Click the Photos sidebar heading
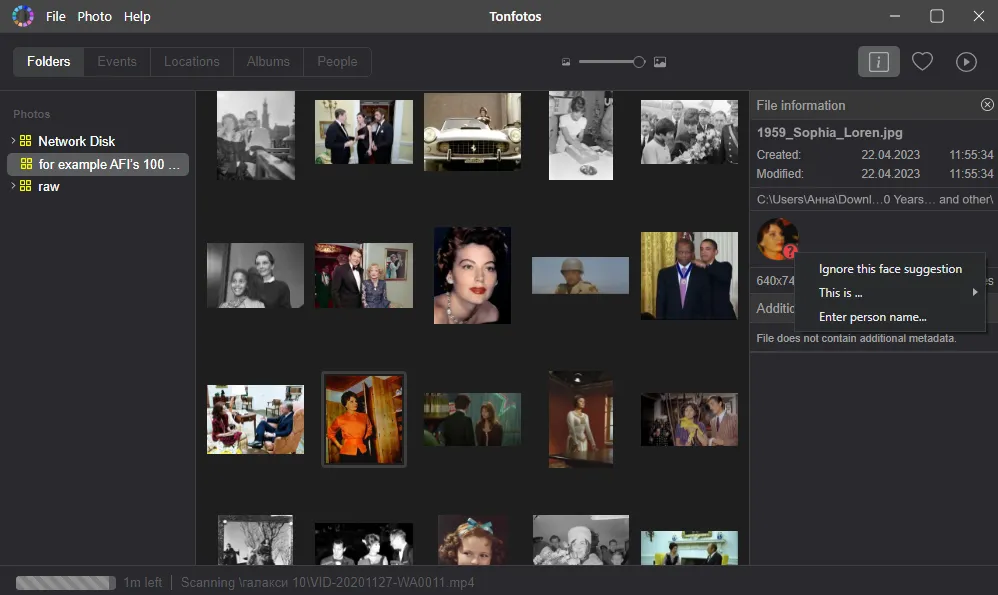This screenshot has width=998, height=595. click(32, 114)
